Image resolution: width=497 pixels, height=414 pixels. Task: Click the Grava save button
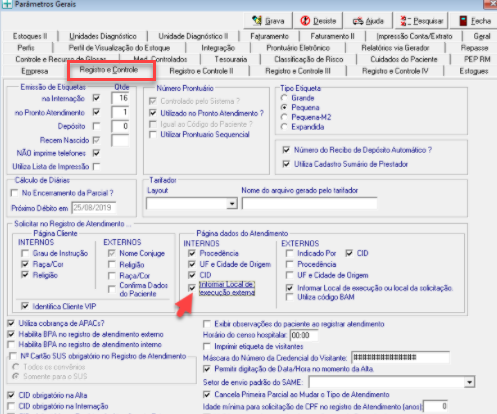(x=268, y=21)
